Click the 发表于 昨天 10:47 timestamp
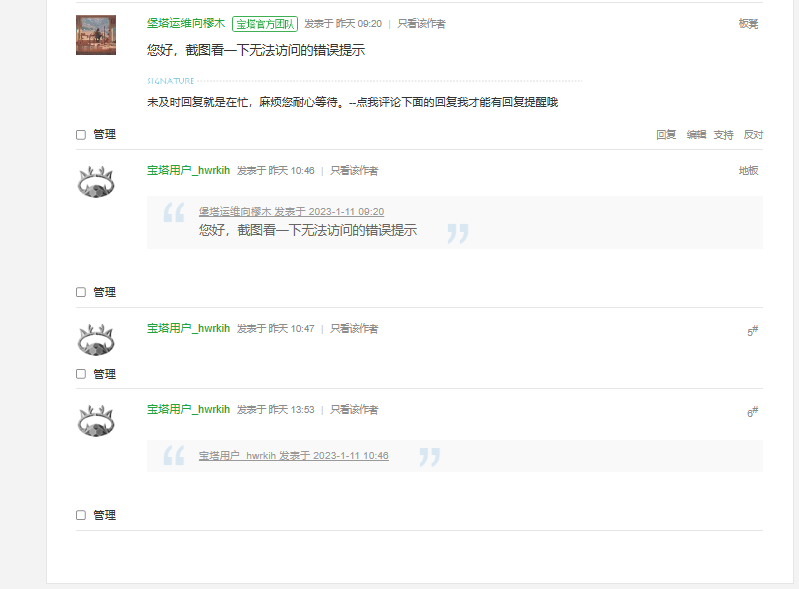This screenshot has width=799, height=589. (276, 329)
